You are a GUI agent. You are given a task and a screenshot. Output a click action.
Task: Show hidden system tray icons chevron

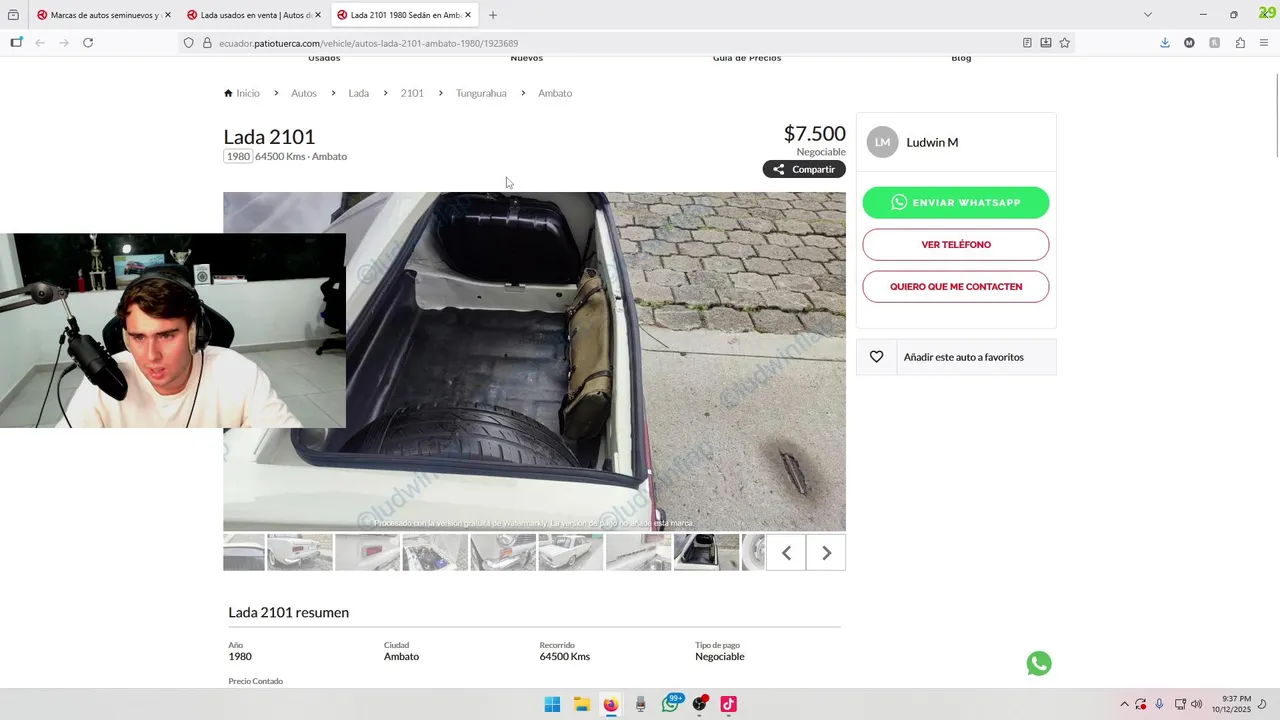point(1124,704)
